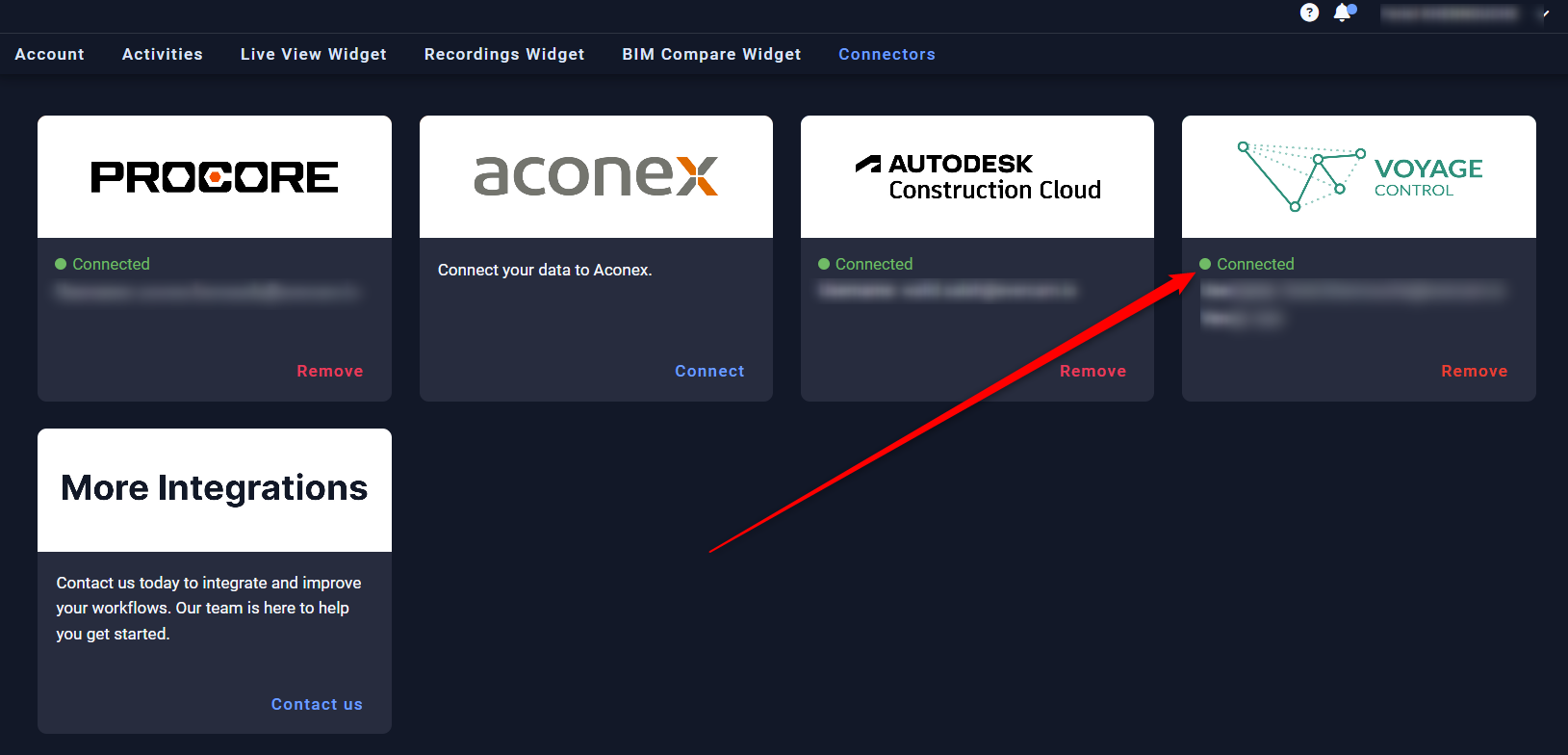Screen dimensions: 1568x755
Task: Click the Autodesk Connected status
Action: tap(865, 264)
